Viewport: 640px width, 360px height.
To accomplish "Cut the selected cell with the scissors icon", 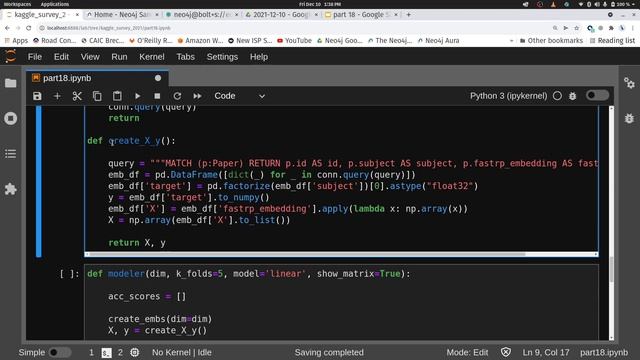I will coord(77,96).
